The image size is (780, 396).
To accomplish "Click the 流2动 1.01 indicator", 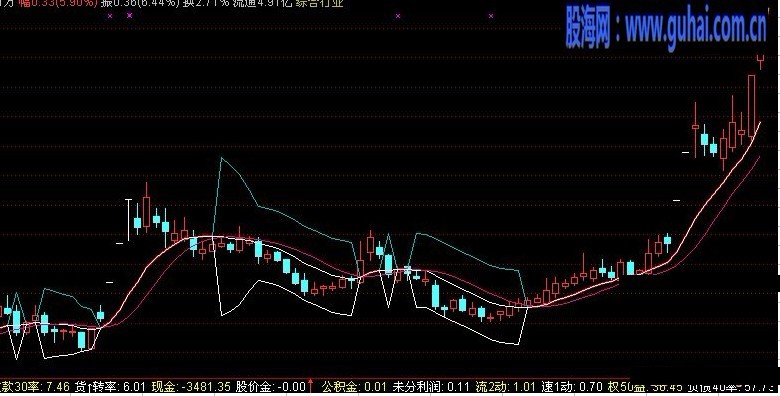I will pyautogui.click(x=505, y=387).
